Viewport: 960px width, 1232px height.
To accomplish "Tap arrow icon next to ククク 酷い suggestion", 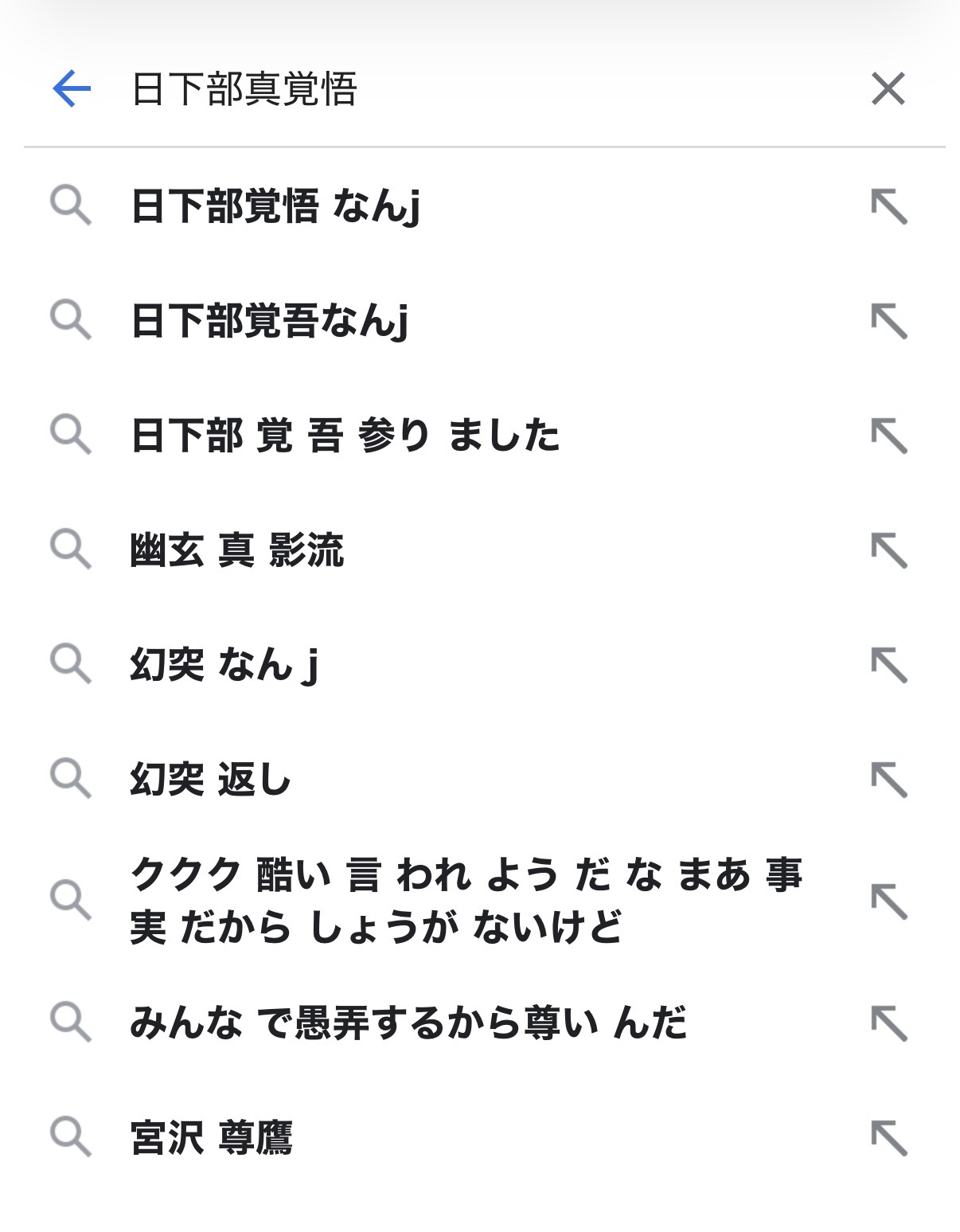I will 888,901.
